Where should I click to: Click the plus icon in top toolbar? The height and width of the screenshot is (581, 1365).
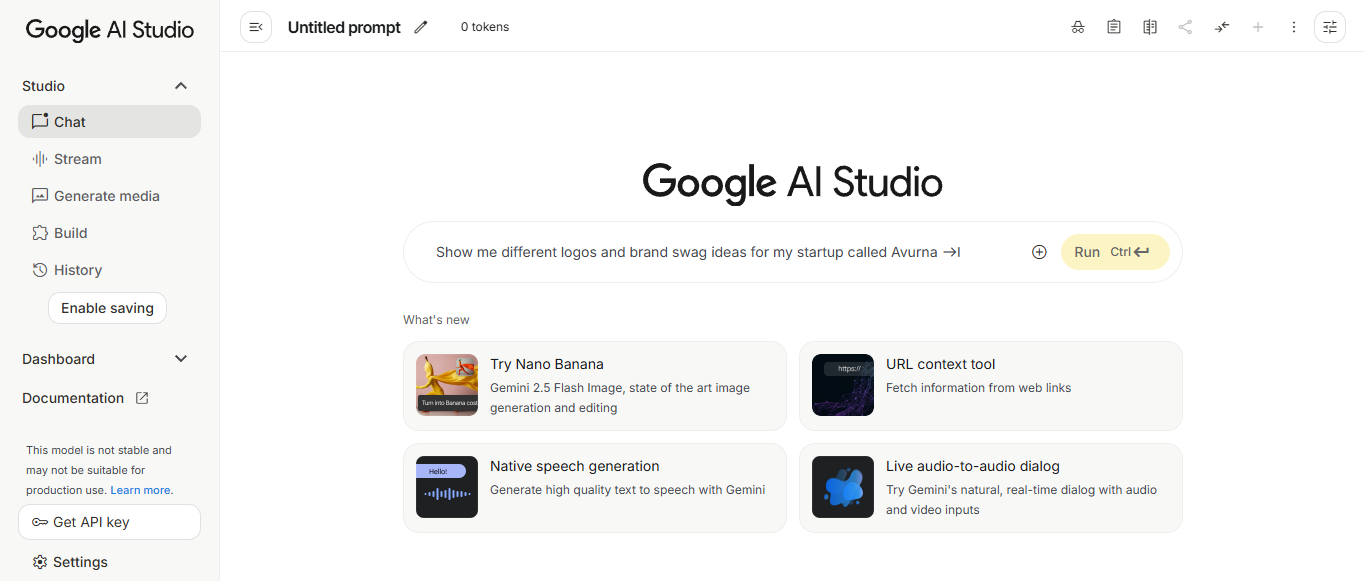pos(1258,27)
